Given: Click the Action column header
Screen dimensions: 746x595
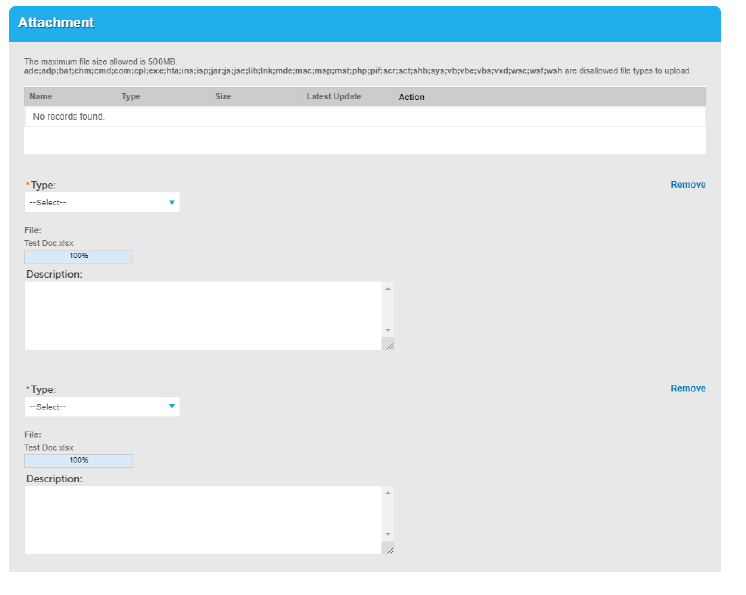Looking at the screenshot, I should point(411,97).
